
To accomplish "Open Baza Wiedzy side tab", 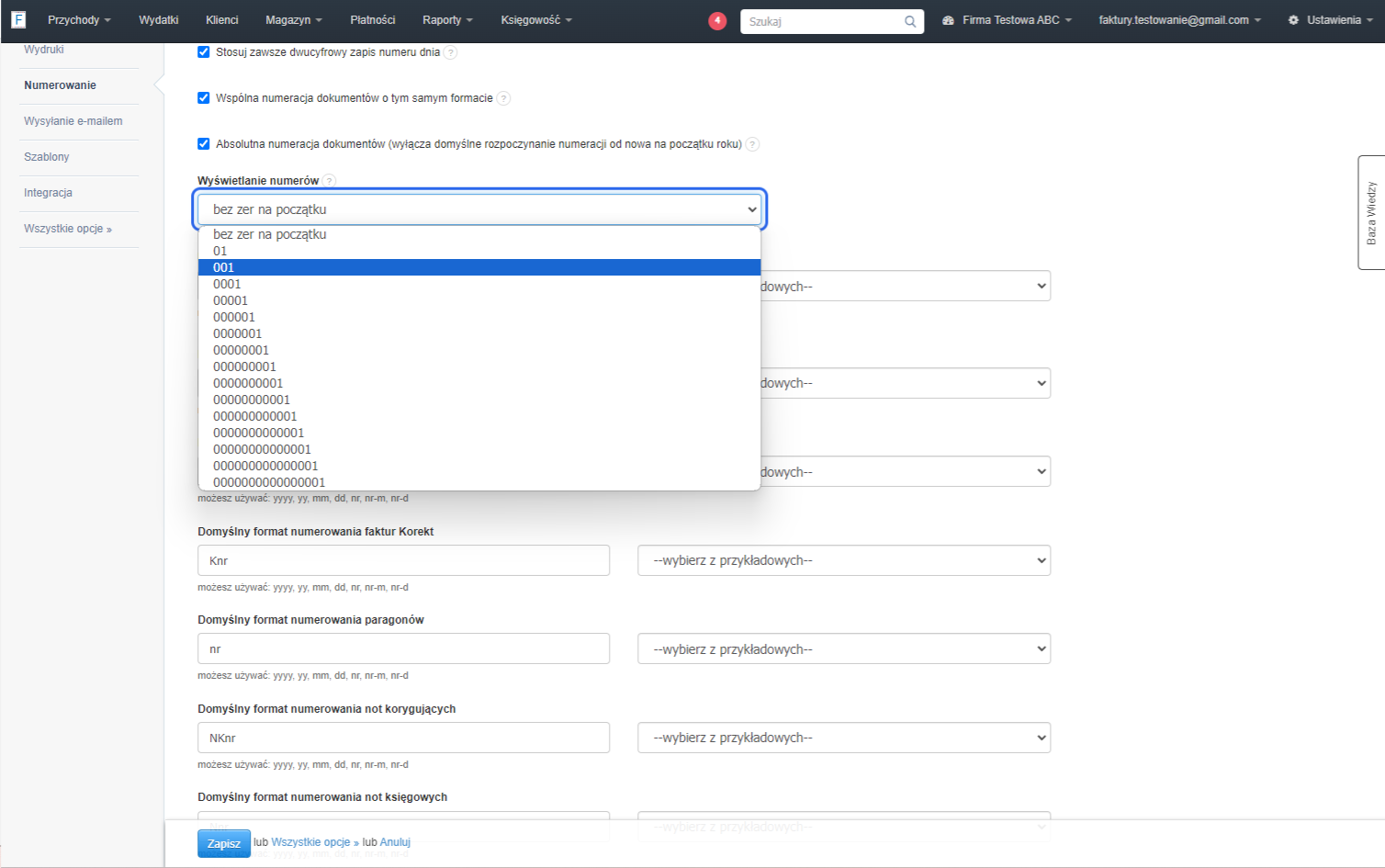I will click(x=1371, y=212).
